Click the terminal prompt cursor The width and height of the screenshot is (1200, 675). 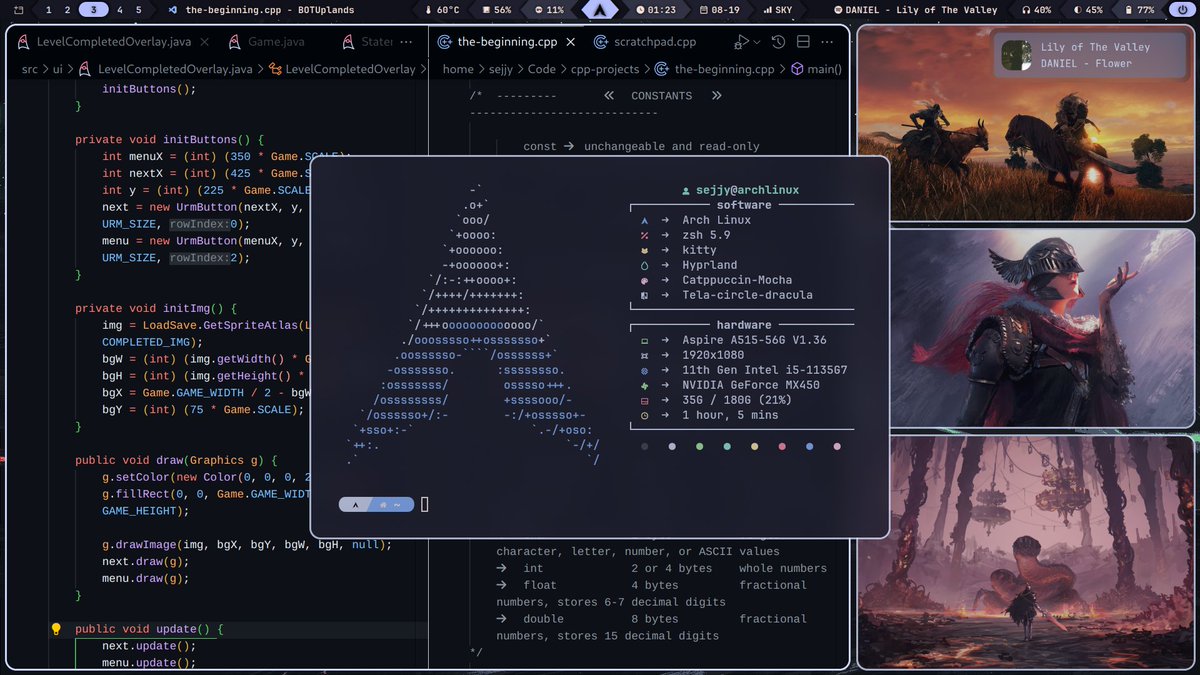pos(424,505)
